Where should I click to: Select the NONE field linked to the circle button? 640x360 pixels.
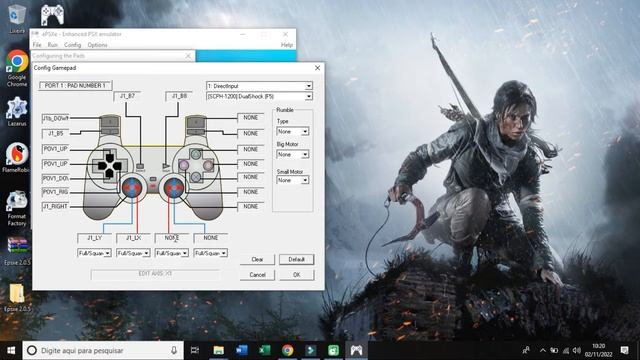(x=251, y=164)
